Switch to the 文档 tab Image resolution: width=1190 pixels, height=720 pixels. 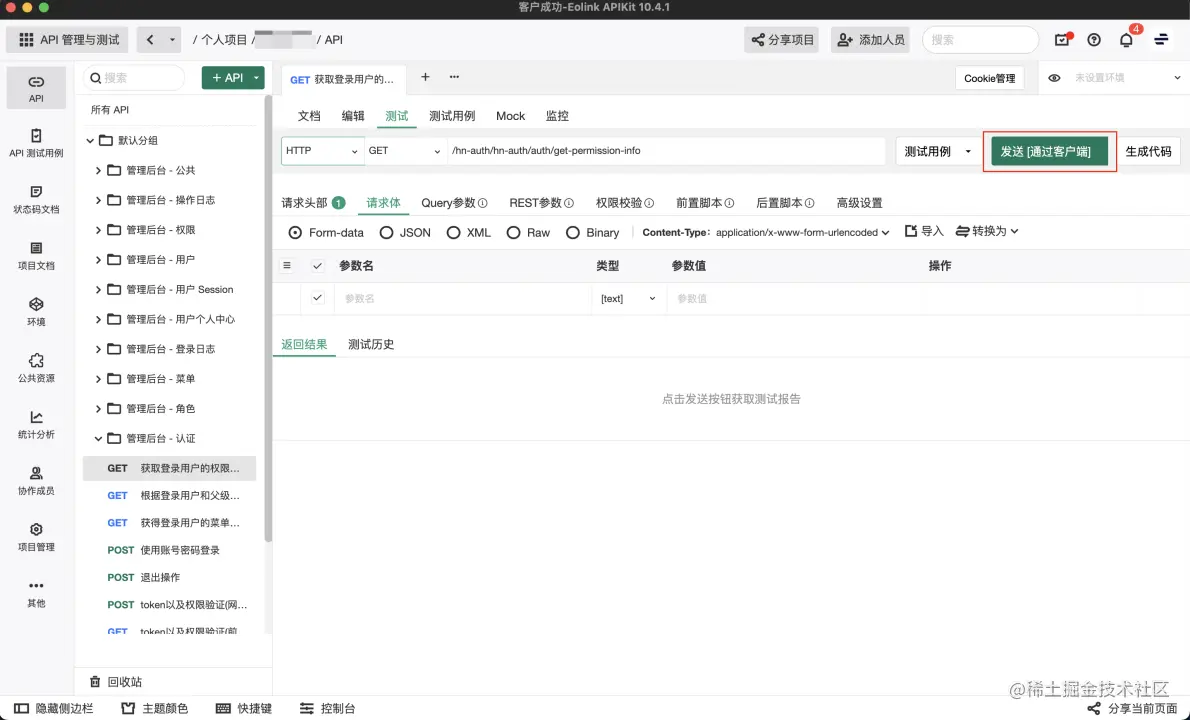click(x=309, y=116)
